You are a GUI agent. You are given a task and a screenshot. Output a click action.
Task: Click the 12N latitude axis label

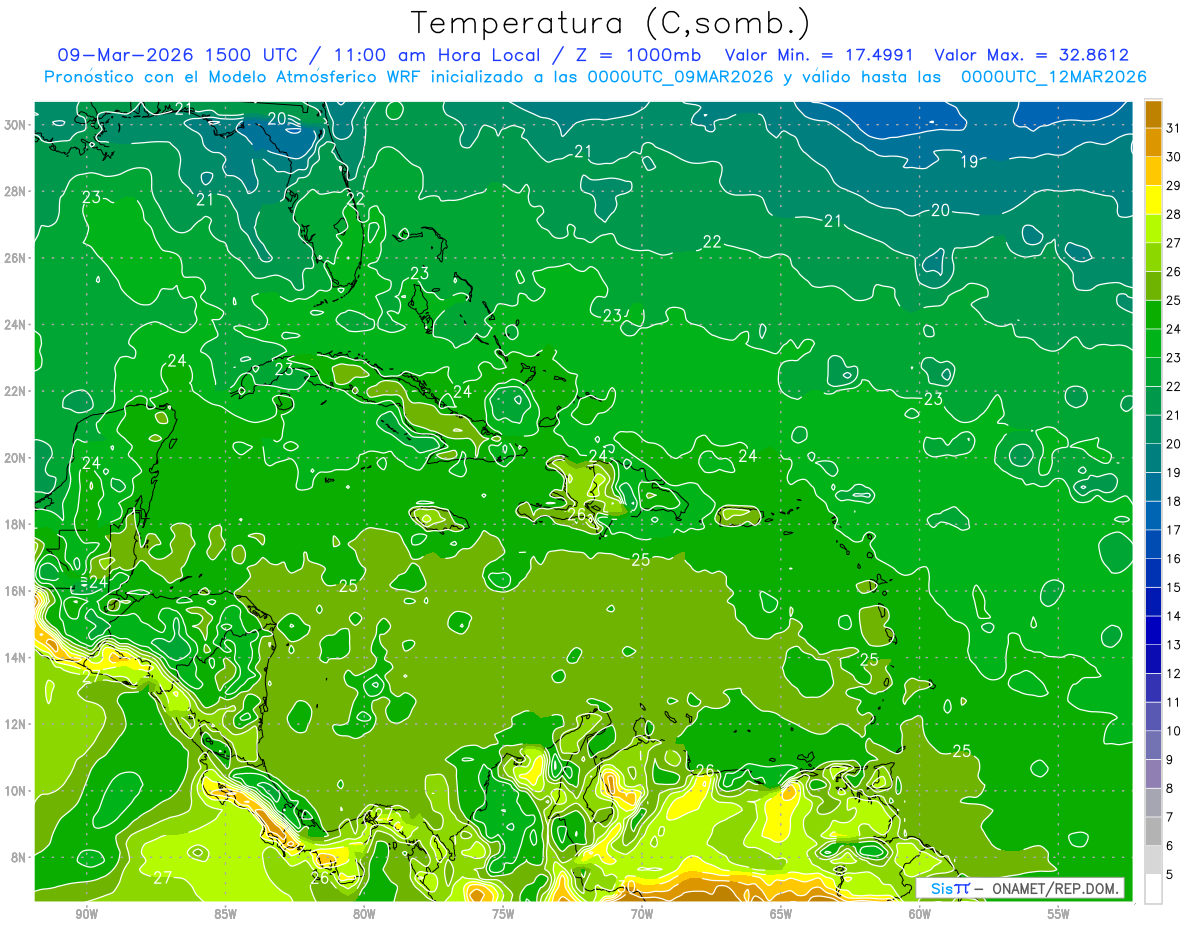coord(16,723)
